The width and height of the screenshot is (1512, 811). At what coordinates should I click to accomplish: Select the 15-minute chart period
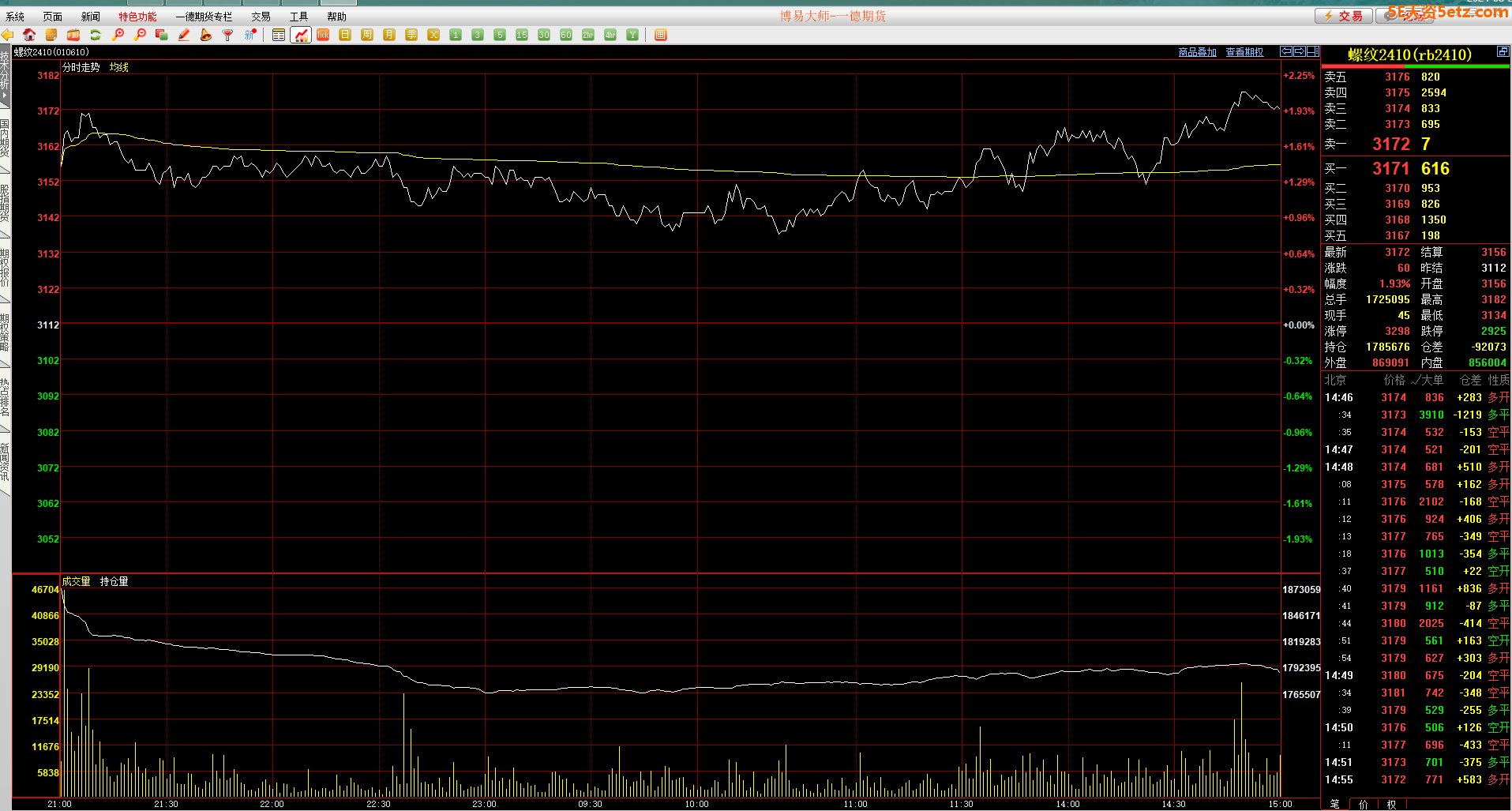pos(522,35)
